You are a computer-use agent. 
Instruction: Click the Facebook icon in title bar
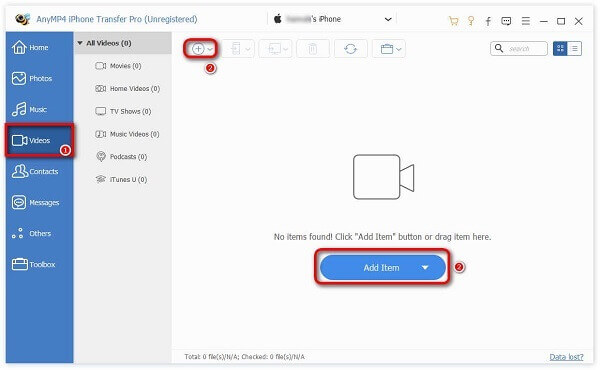[x=488, y=21]
